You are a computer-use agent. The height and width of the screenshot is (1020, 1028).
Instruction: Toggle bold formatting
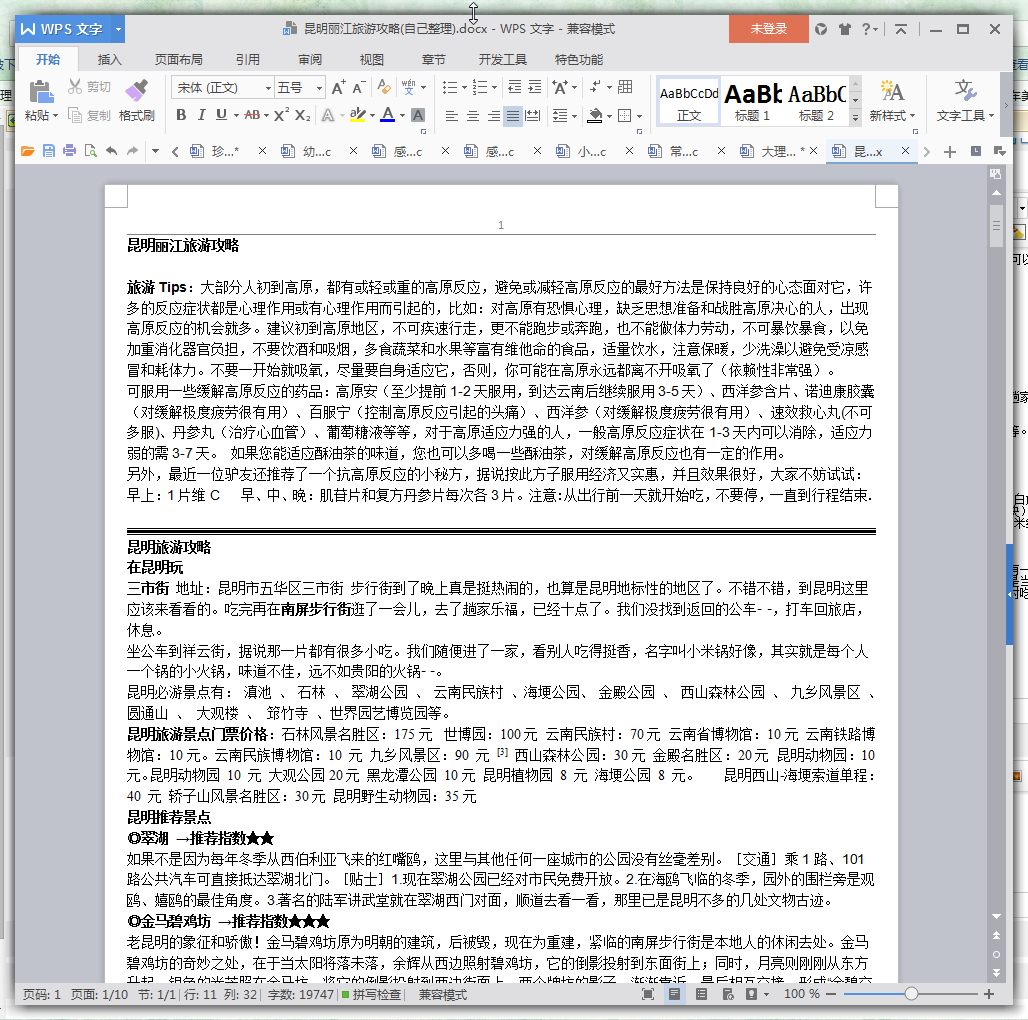click(x=181, y=115)
